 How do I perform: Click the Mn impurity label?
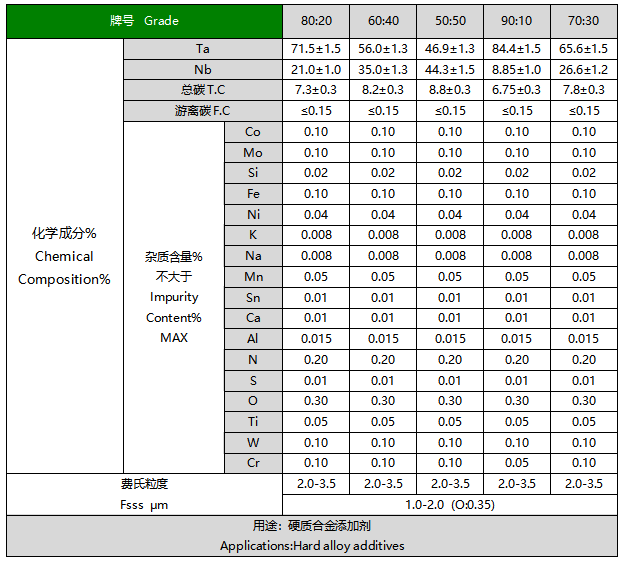253,277
